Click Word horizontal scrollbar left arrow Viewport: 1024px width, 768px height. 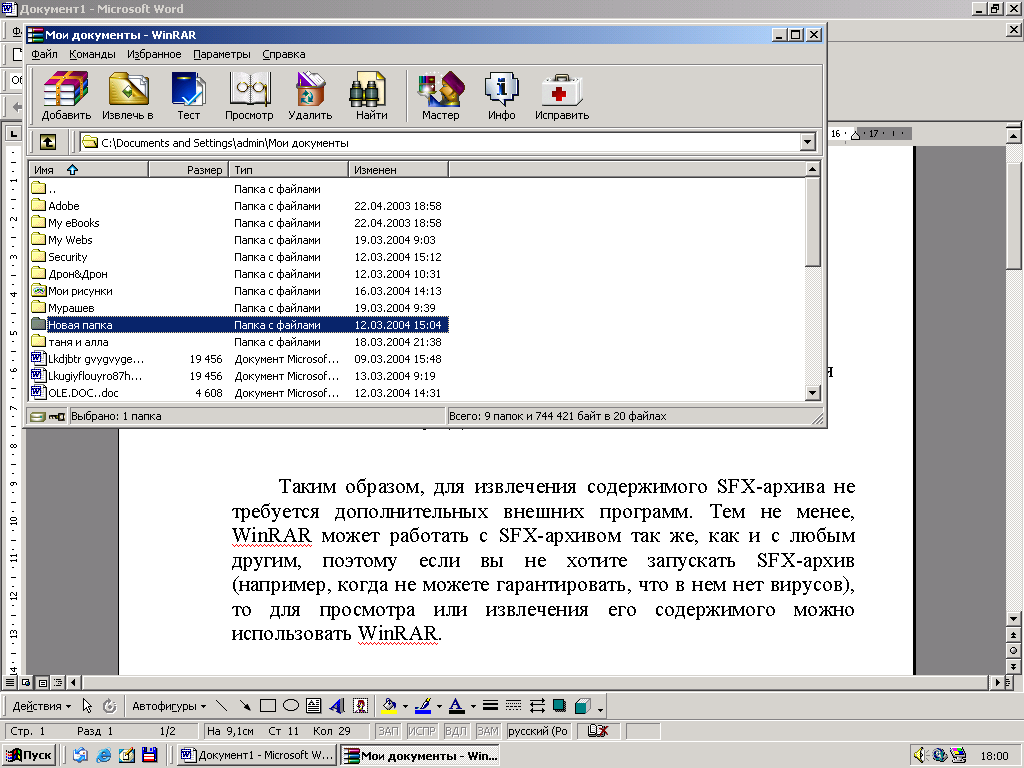(x=73, y=682)
